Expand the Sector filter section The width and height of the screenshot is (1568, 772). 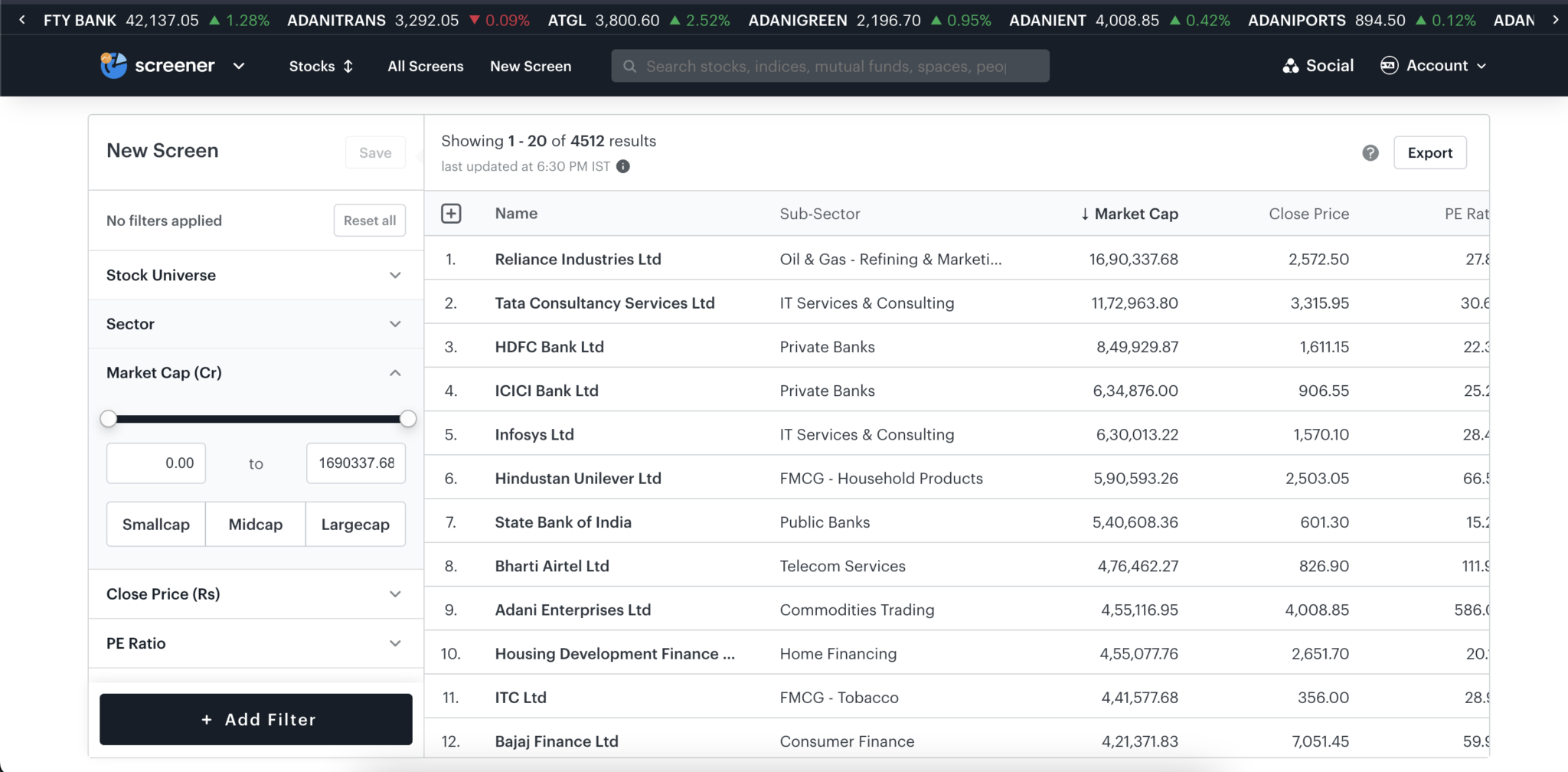256,324
